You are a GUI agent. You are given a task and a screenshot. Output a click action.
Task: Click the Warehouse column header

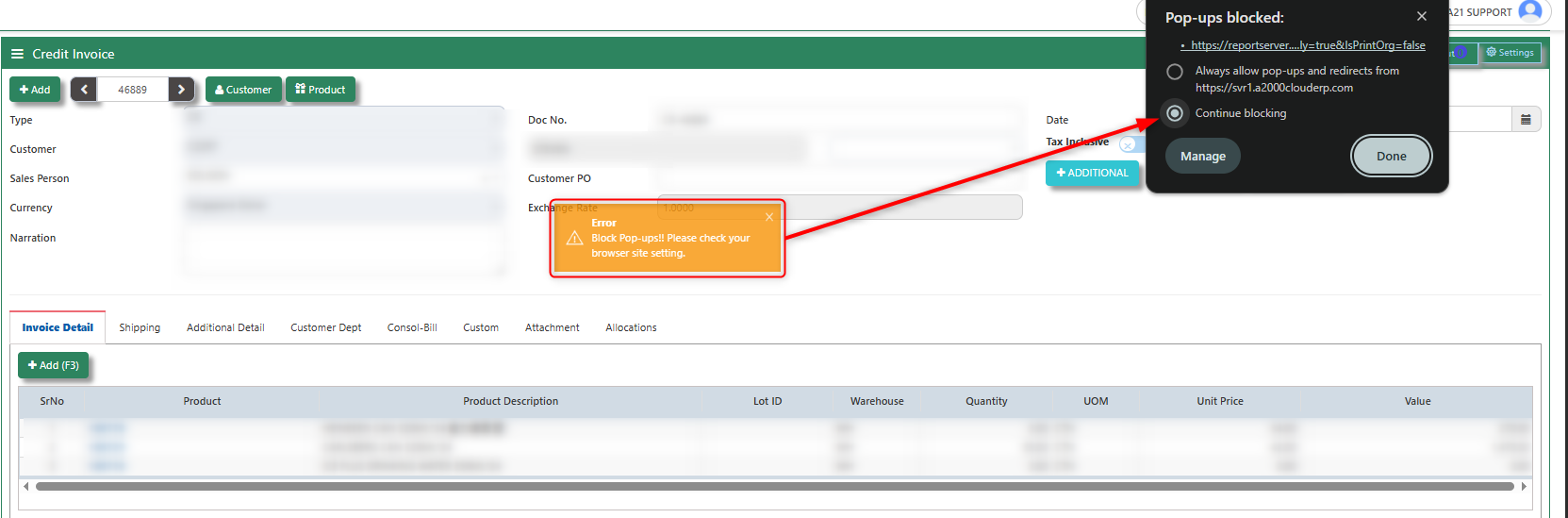(877, 401)
